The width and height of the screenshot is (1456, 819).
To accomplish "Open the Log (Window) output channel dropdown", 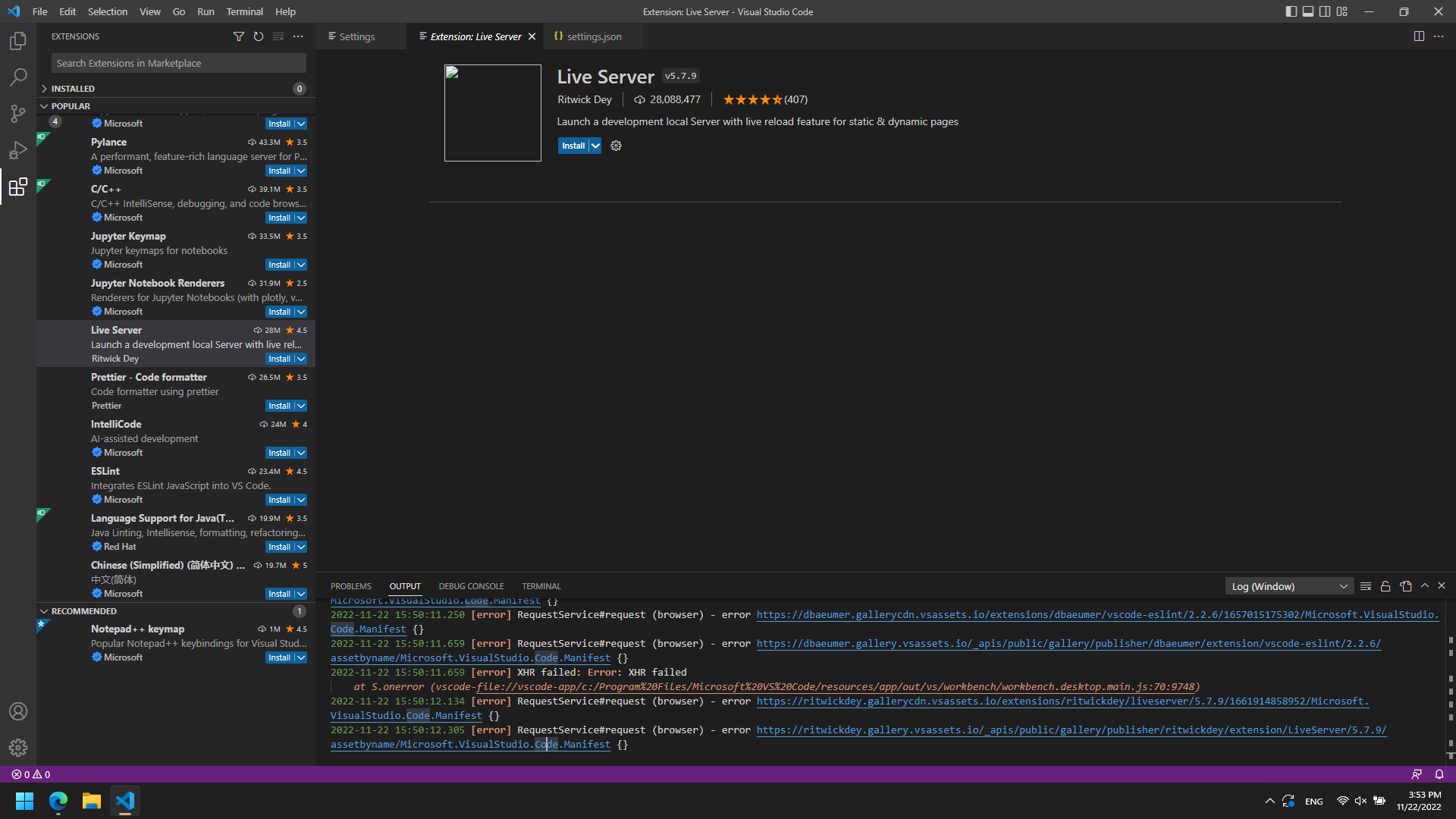I will (1288, 585).
